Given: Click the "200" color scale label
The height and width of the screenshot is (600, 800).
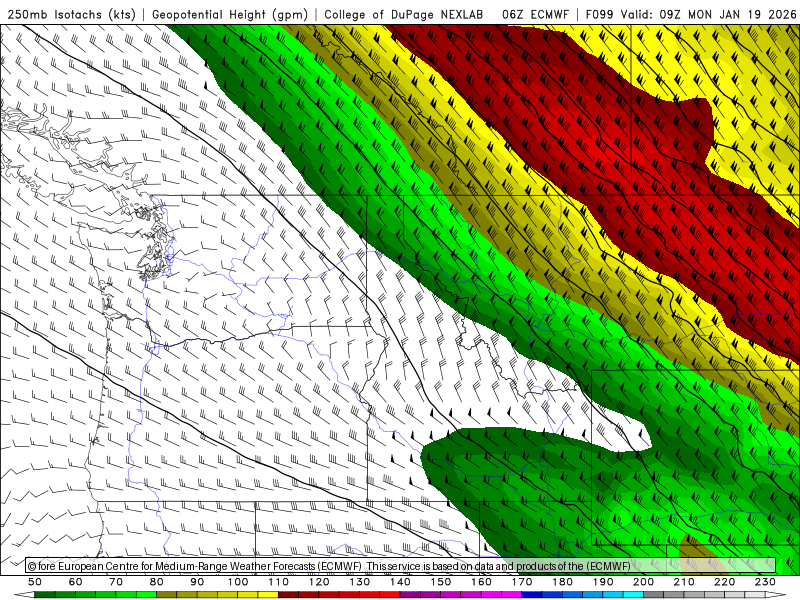Looking at the screenshot, I should click(644, 582).
